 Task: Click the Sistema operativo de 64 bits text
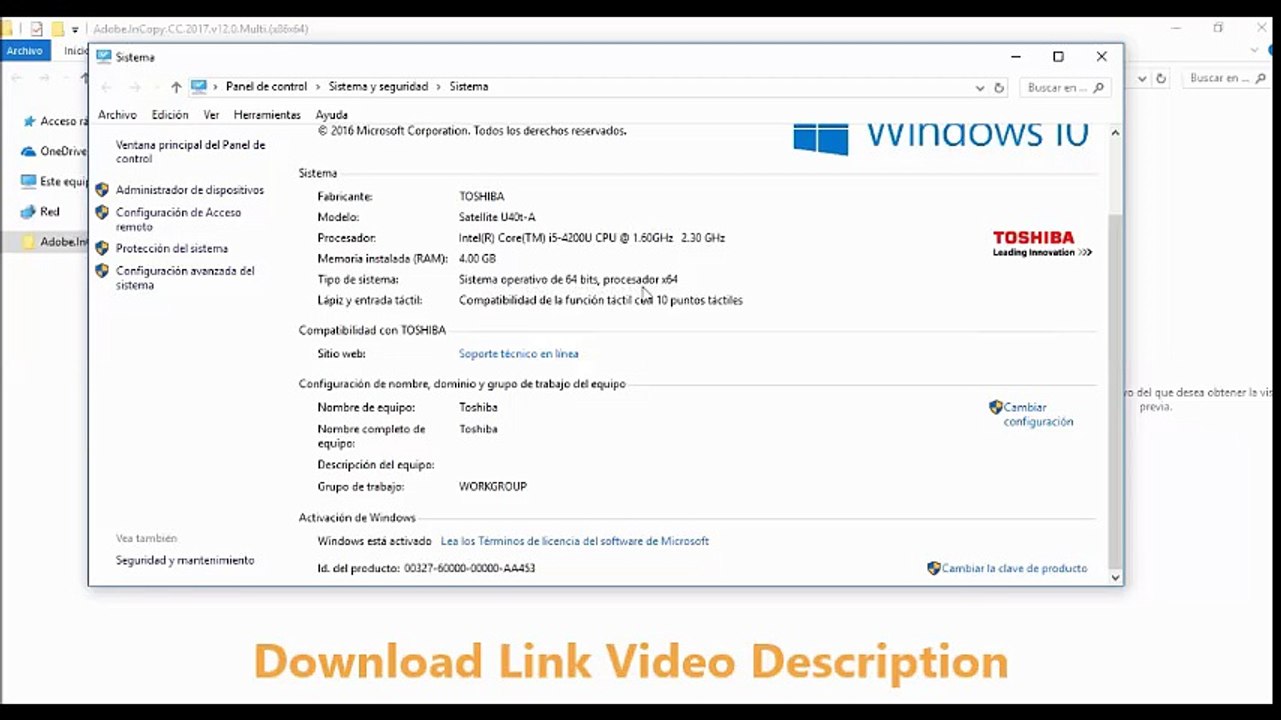coord(568,280)
